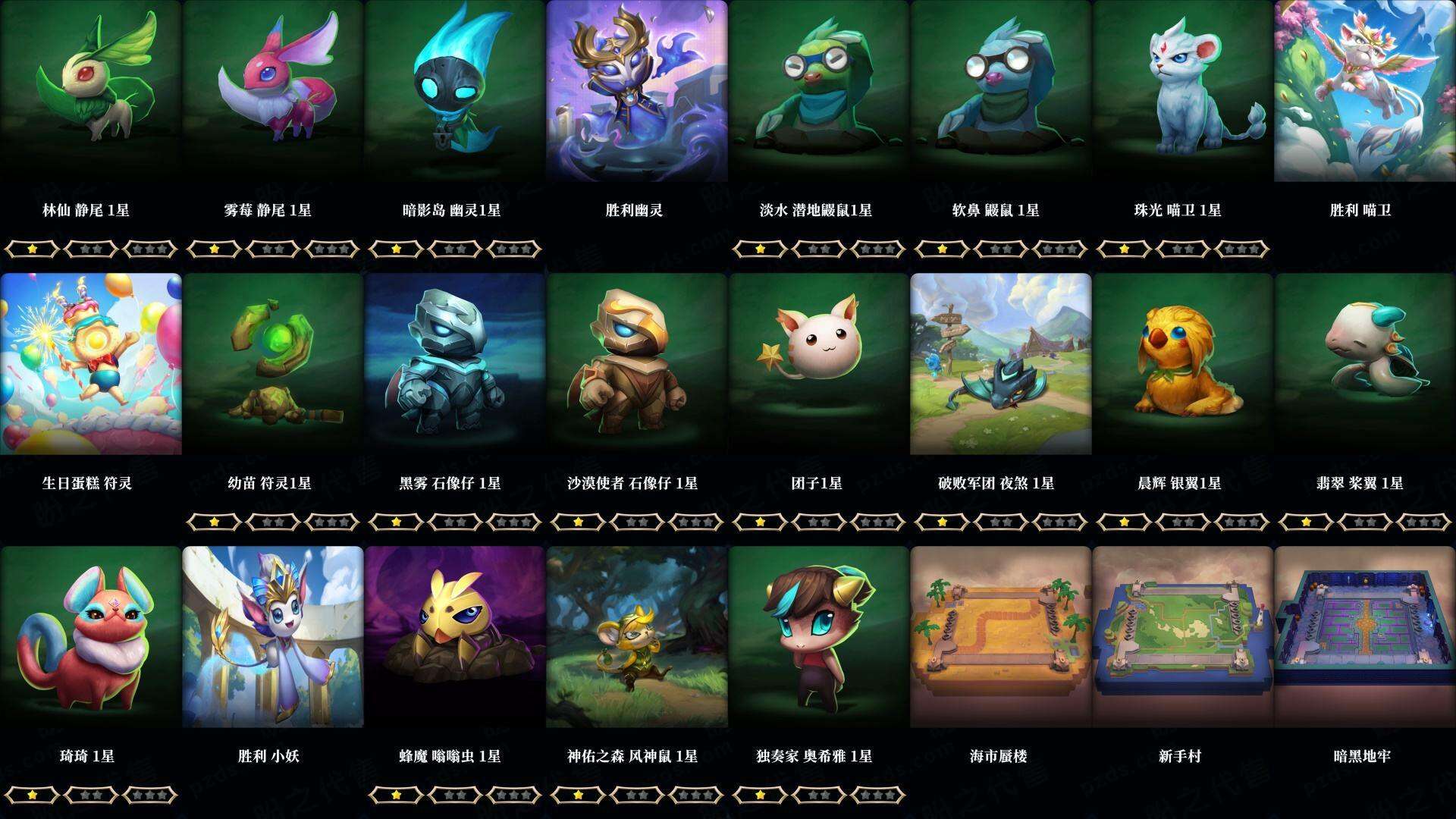Select the 蜂魔 嗡嗡虫 portrait
Viewport: 1456px width, 819px height.
coord(455,637)
